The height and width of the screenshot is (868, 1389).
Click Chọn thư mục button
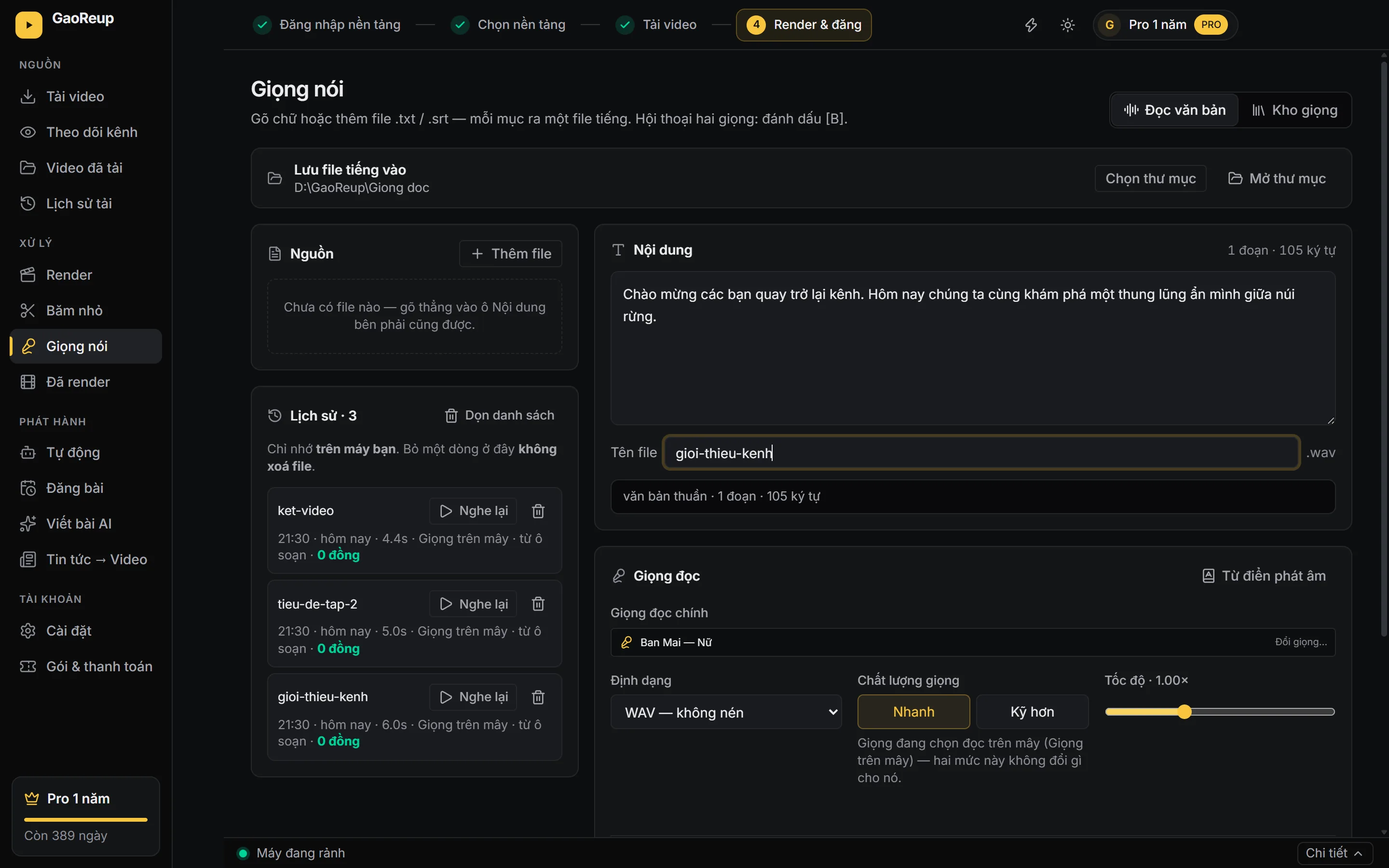(1150, 178)
